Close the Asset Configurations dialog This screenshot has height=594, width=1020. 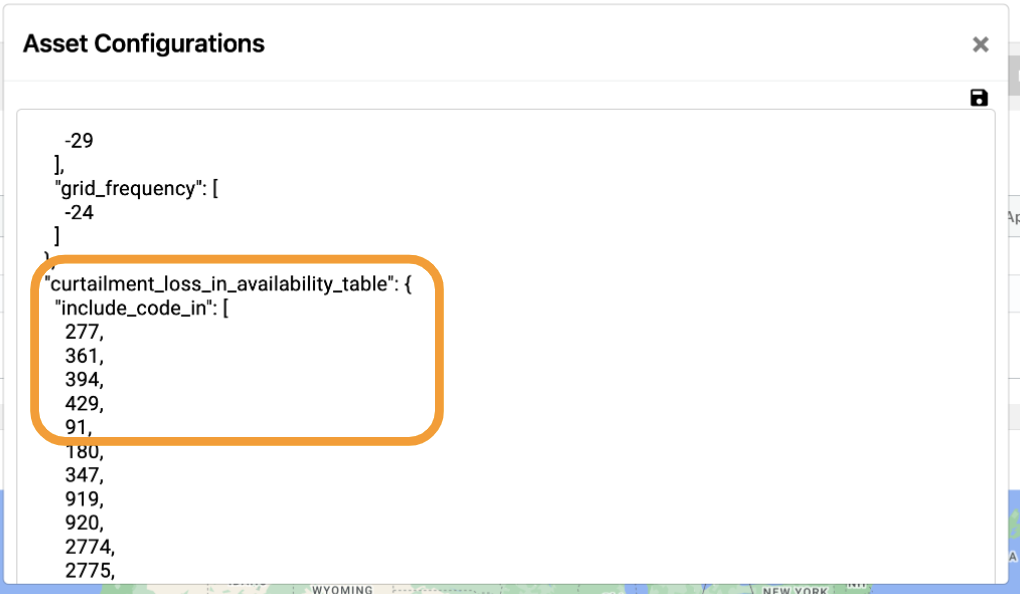[x=980, y=44]
